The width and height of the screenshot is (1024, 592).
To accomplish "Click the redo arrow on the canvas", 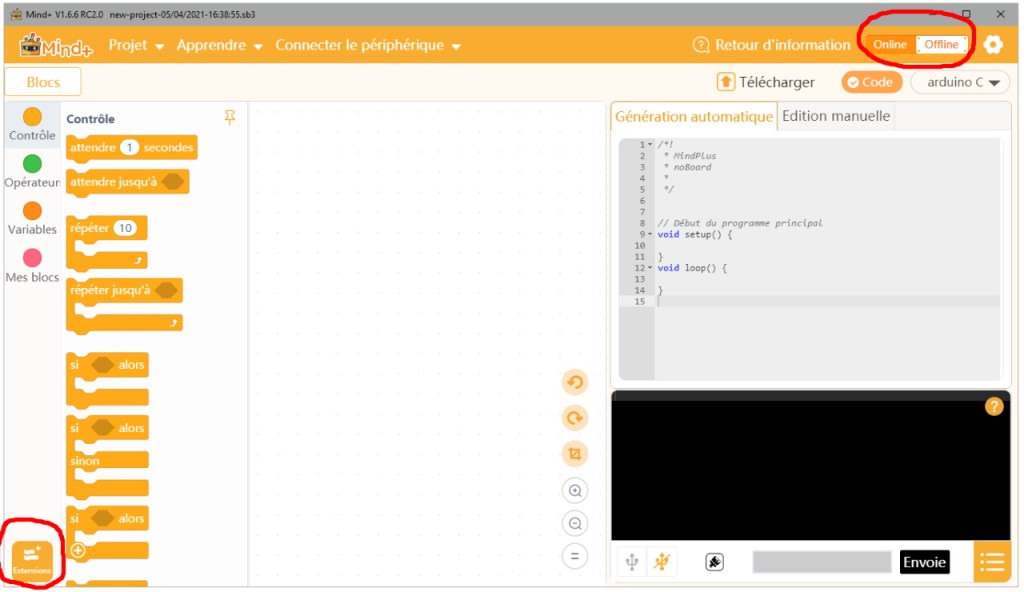I will 574,419.
